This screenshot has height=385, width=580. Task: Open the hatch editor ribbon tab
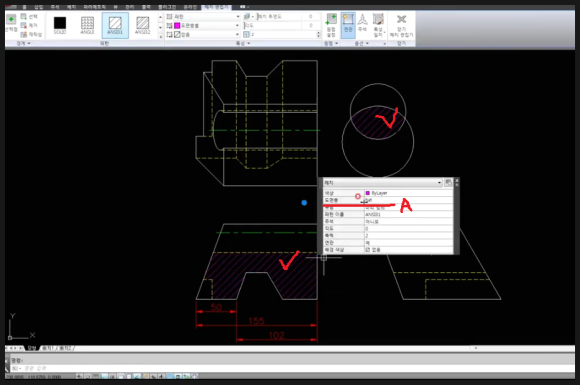click(216, 7)
